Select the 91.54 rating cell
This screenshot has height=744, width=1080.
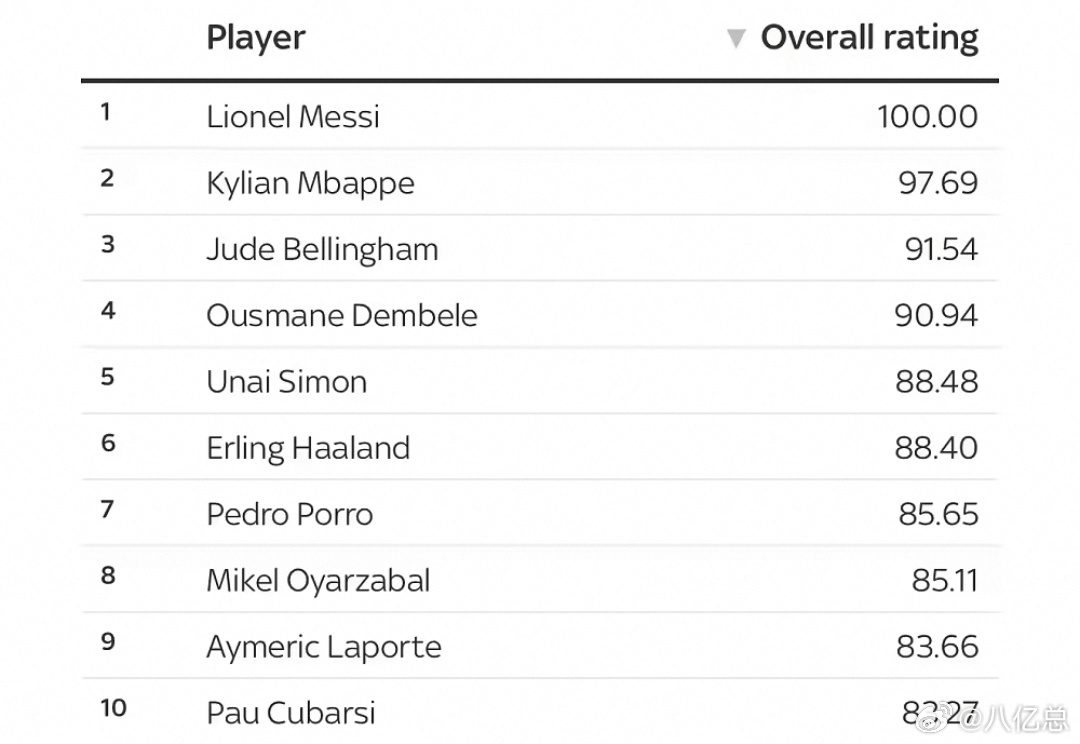(x=941, y=249)
